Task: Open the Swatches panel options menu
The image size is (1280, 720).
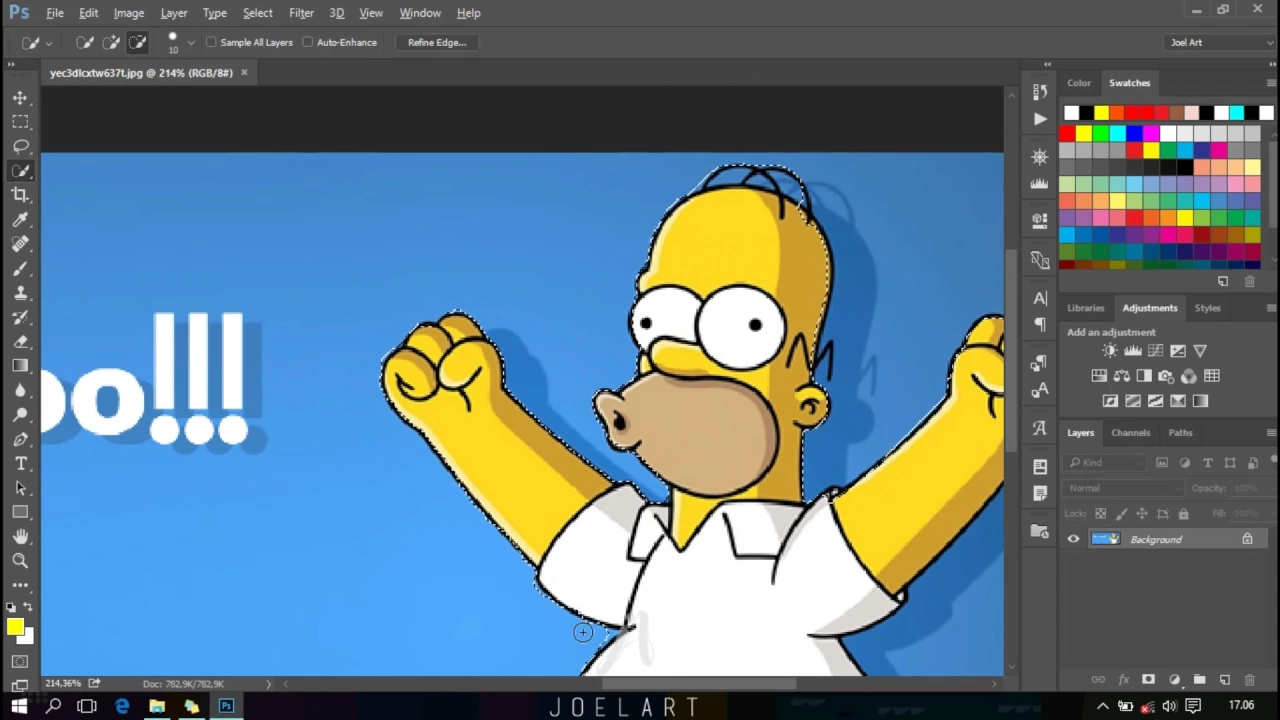Action: point(1270,83)
